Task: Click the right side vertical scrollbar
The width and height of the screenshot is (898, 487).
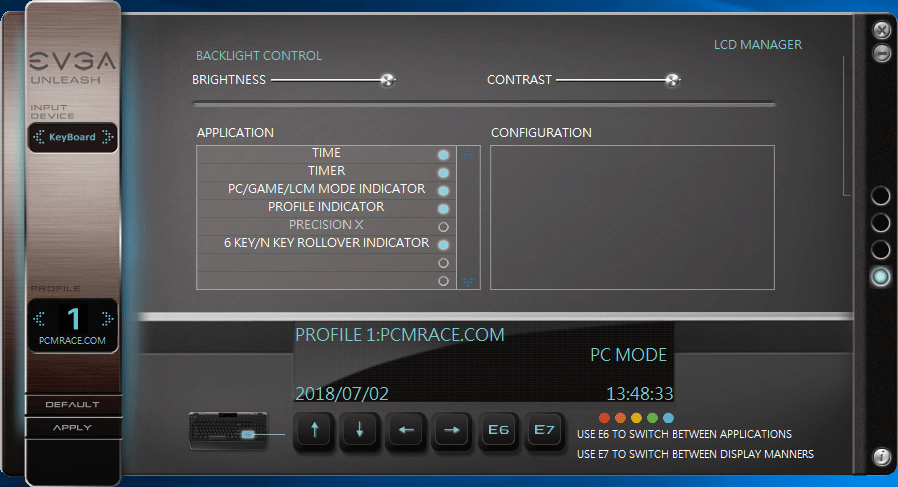Action: click(x=845, y=126)
